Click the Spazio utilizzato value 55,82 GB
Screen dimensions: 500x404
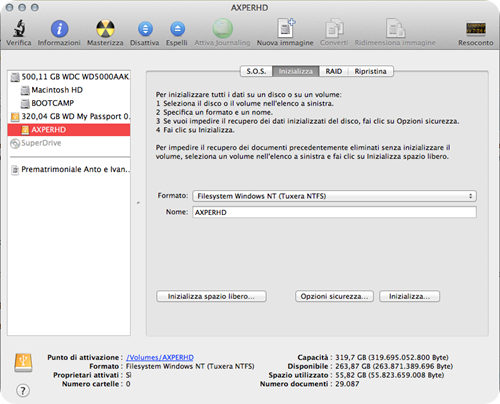click(390, 375)
